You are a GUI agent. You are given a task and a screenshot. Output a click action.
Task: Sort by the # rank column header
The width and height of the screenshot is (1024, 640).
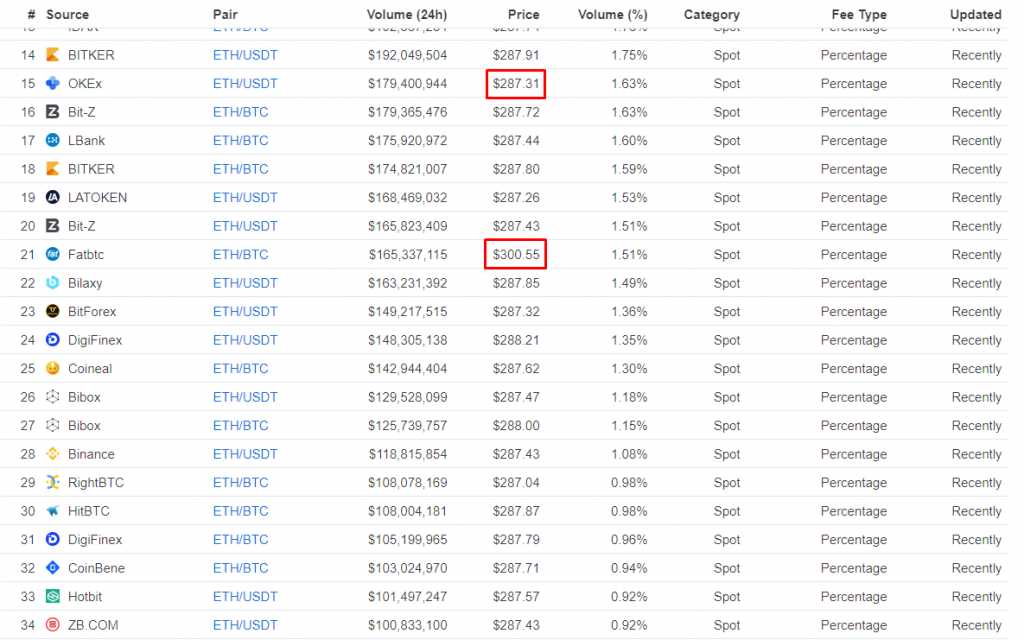(31, 14)
